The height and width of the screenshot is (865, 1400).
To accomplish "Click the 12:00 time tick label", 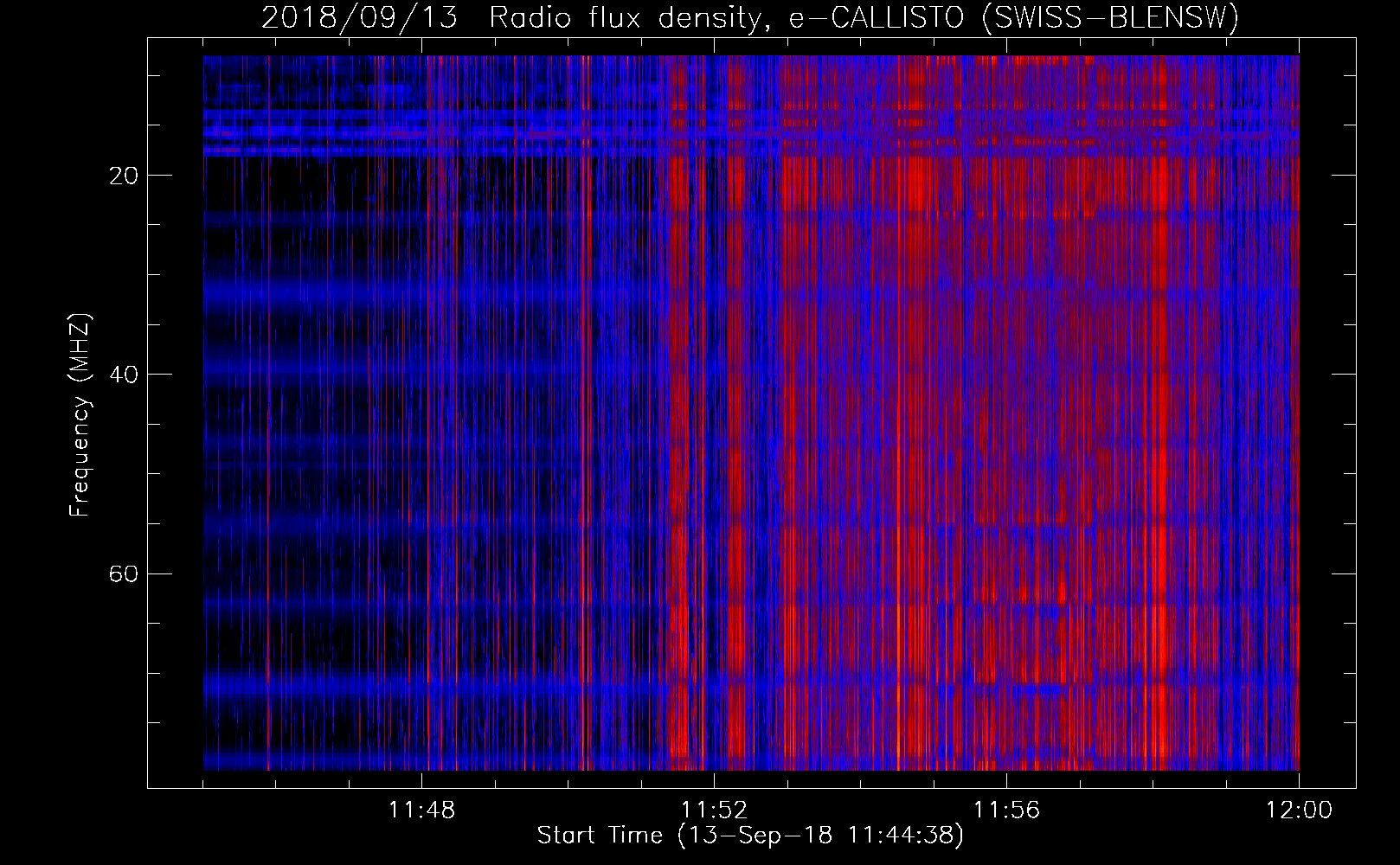I will tap(1299, 811).
